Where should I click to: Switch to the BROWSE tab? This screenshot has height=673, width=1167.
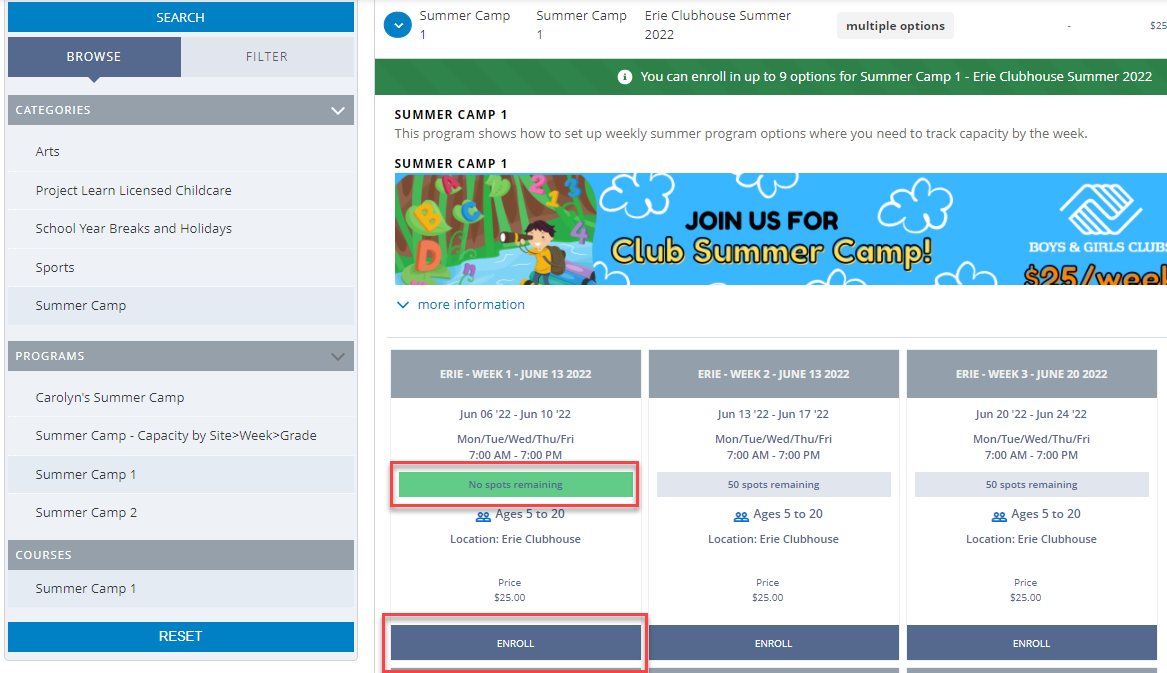click(94, 57)
